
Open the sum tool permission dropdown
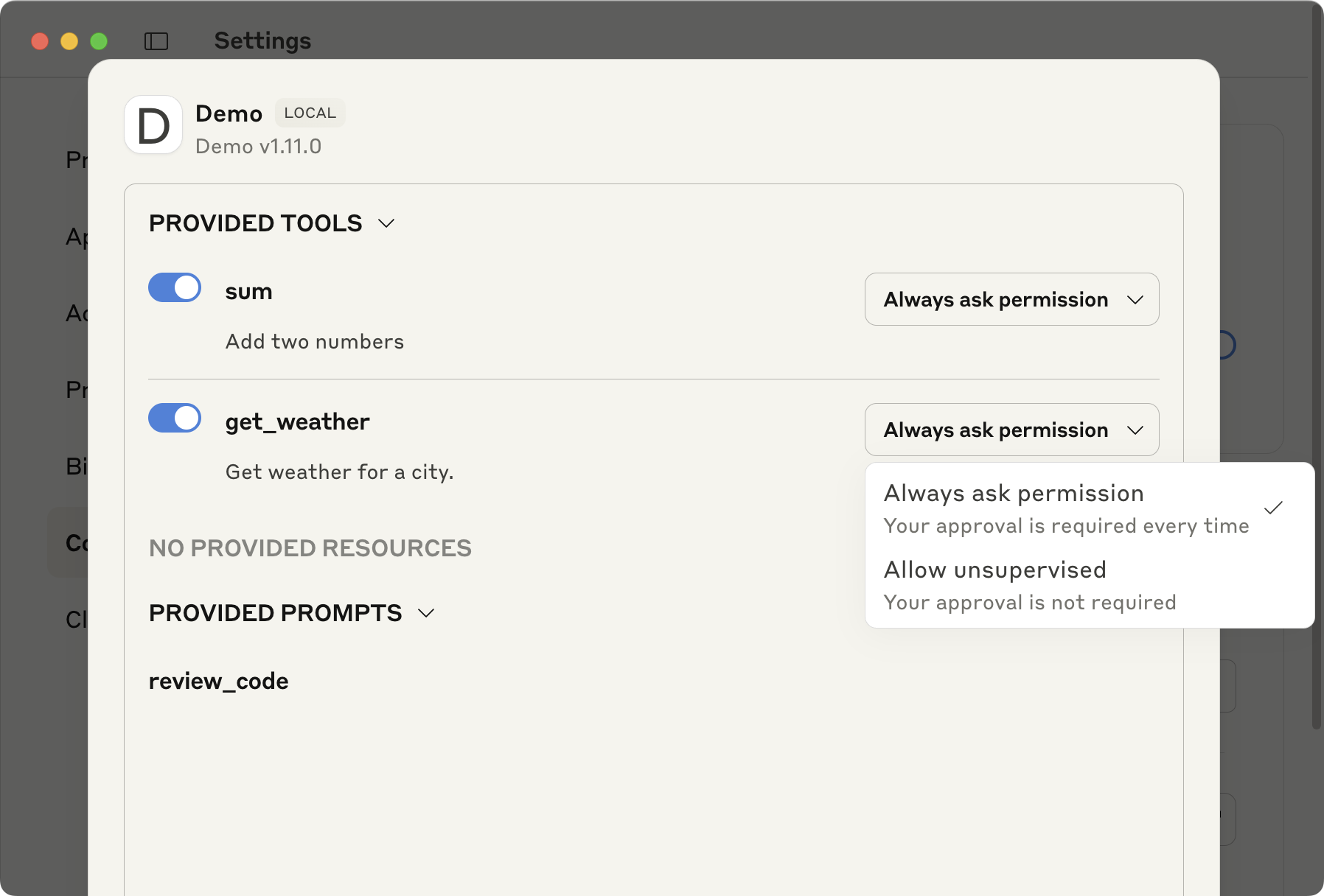pos(1011,299)
